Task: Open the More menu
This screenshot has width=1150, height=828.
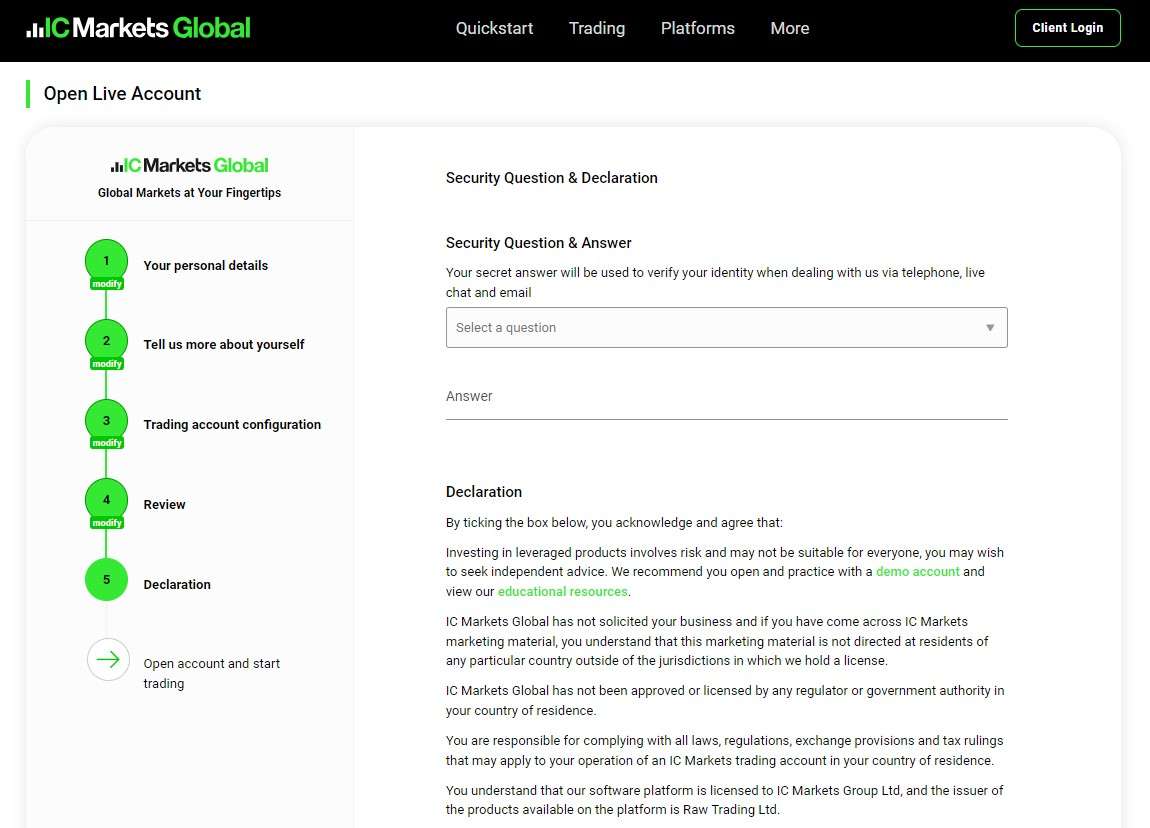Action: (790, 28)
